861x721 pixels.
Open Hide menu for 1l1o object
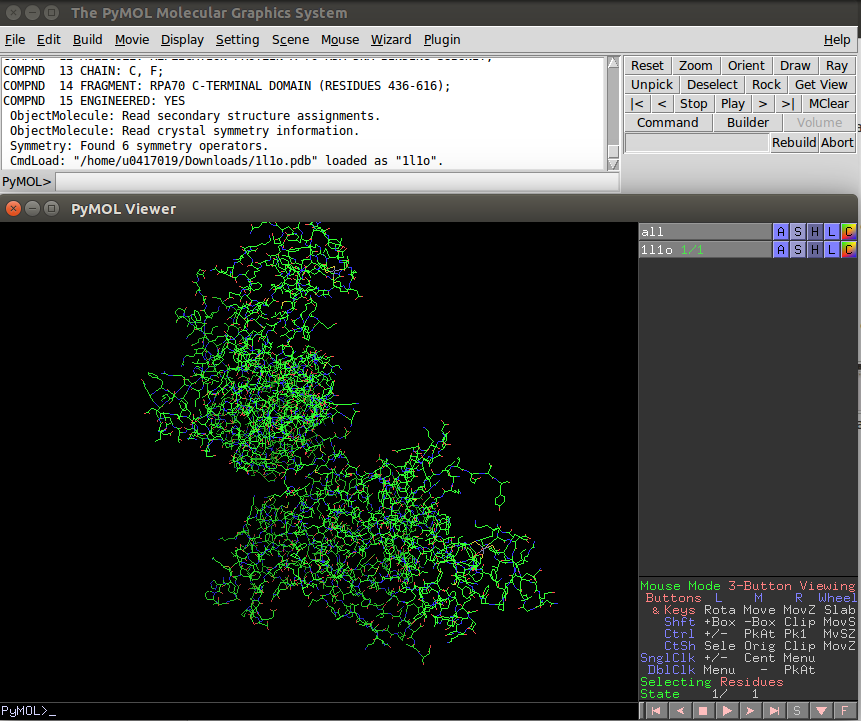click(x=815, y=250)
